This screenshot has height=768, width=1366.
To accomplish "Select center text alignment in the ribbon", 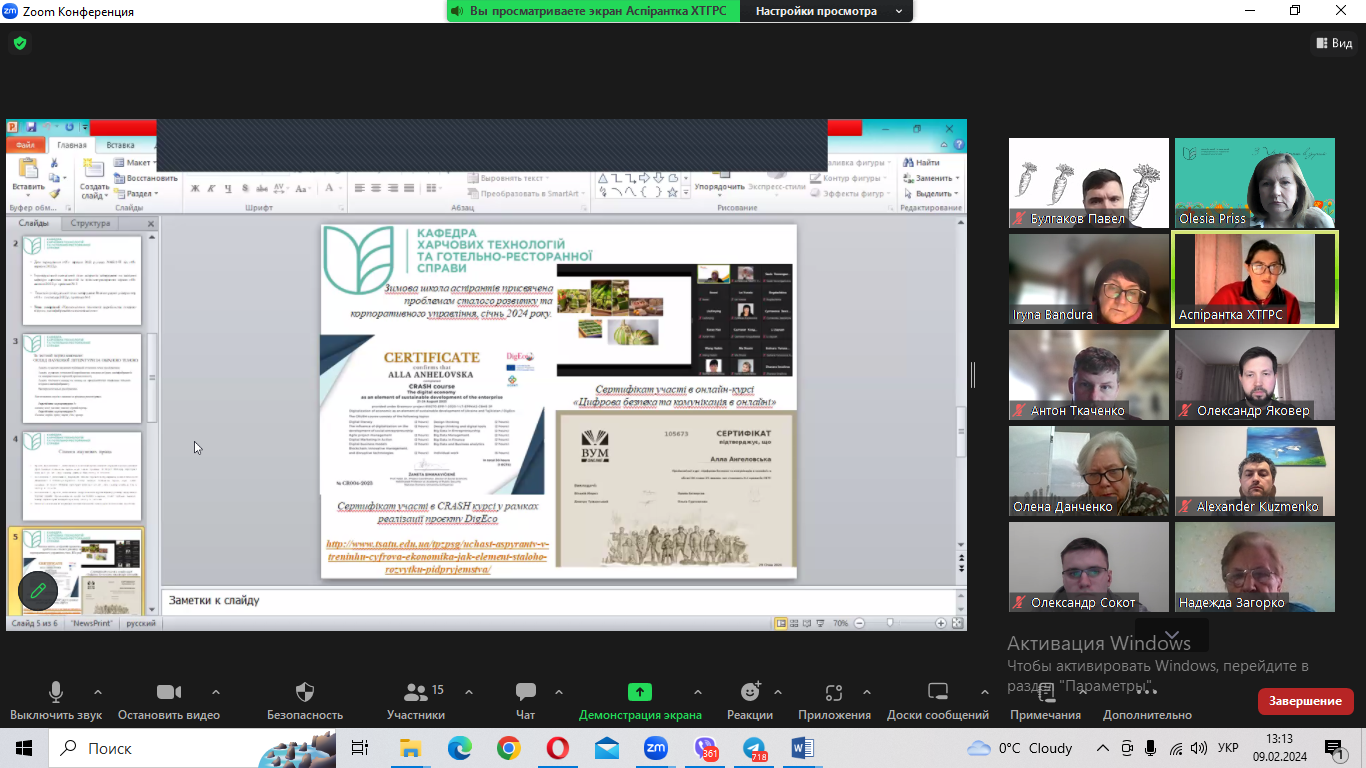I will [x=377, y=188].
